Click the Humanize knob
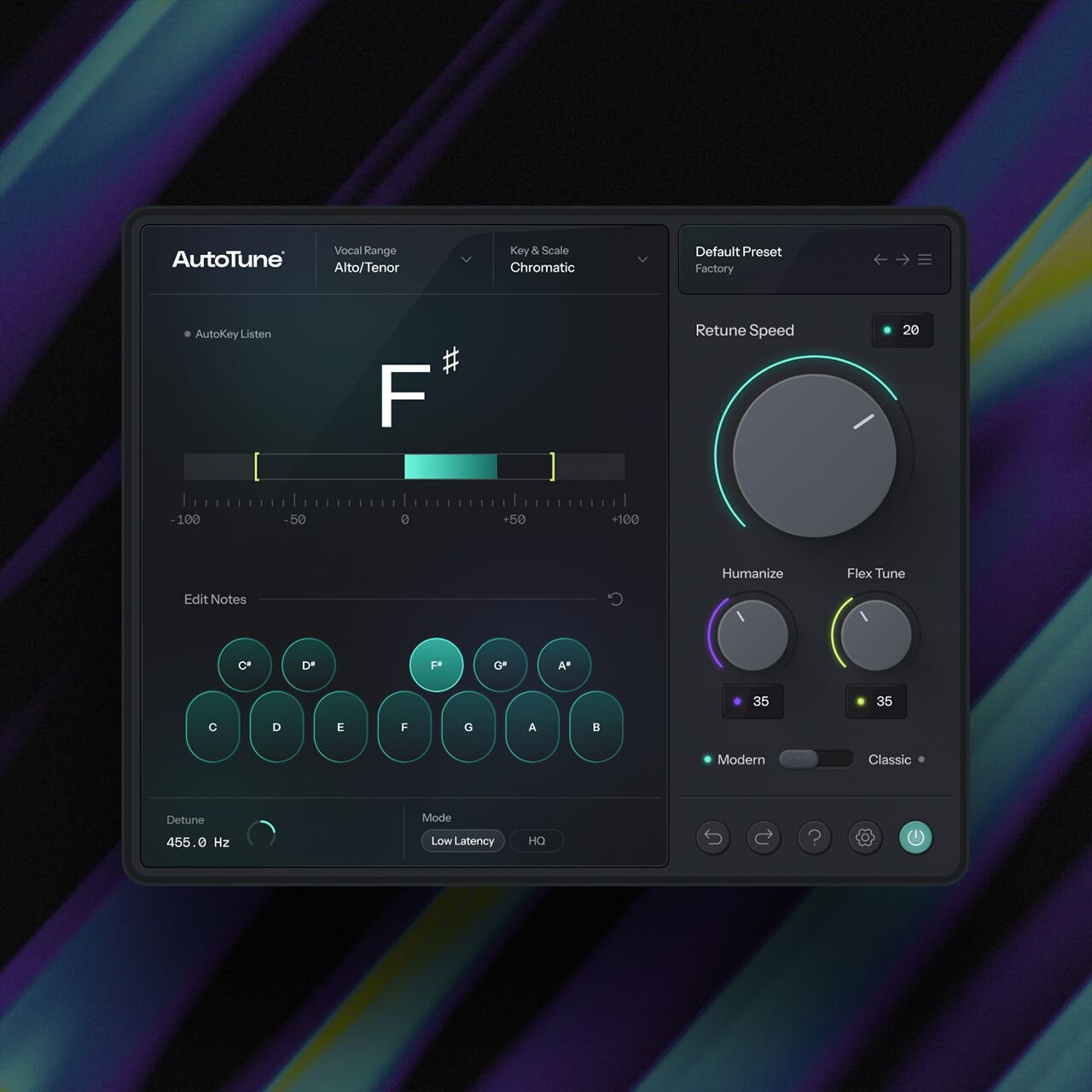This screenshot has height=1092, width=1092. click(x=752, y=635)
